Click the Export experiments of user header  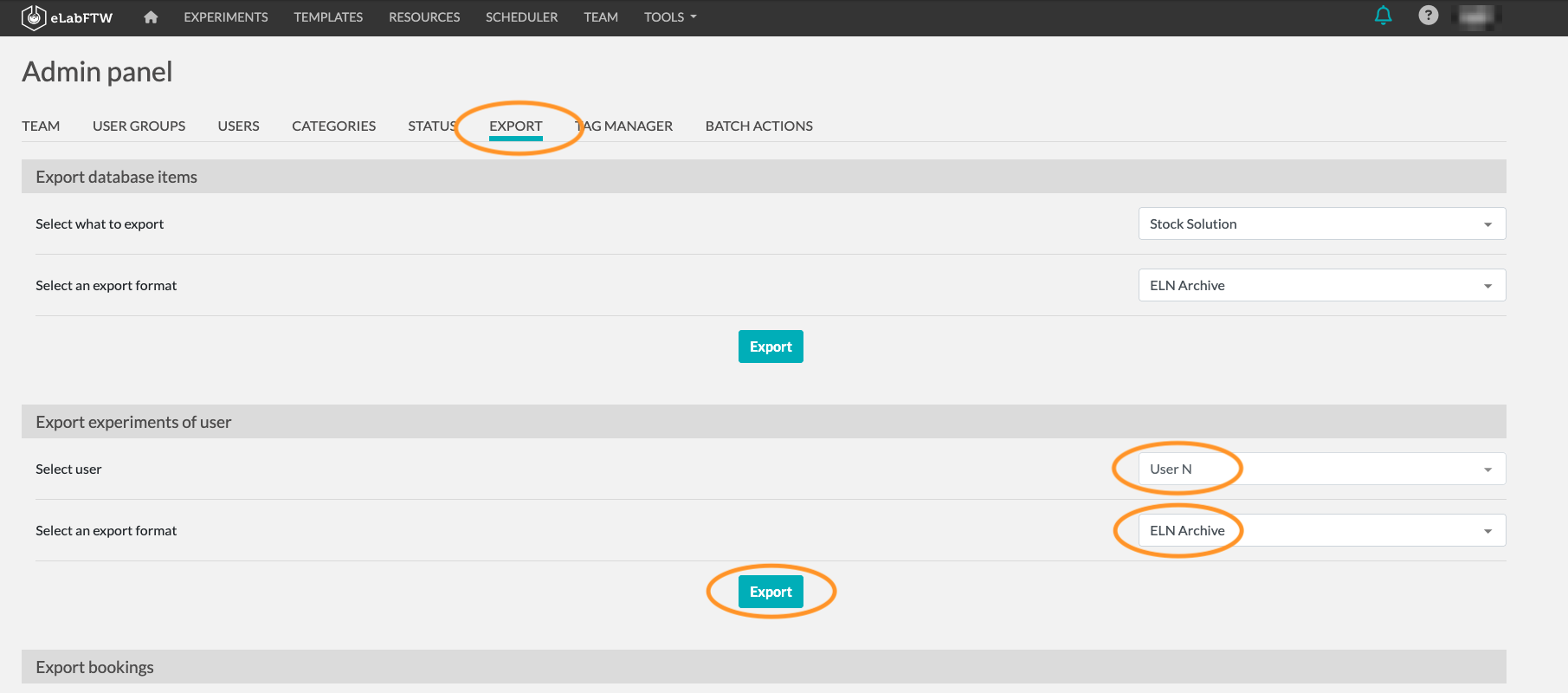point(764,422)
